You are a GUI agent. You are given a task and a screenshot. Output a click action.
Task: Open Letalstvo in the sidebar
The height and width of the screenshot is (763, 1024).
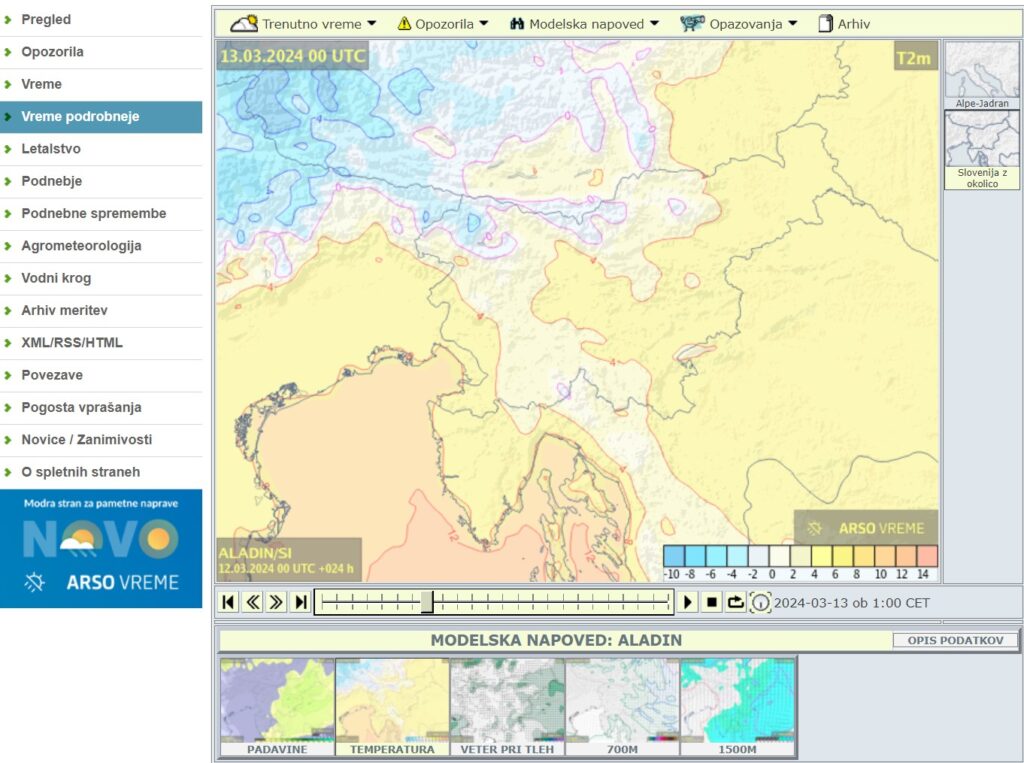(51, 149)
